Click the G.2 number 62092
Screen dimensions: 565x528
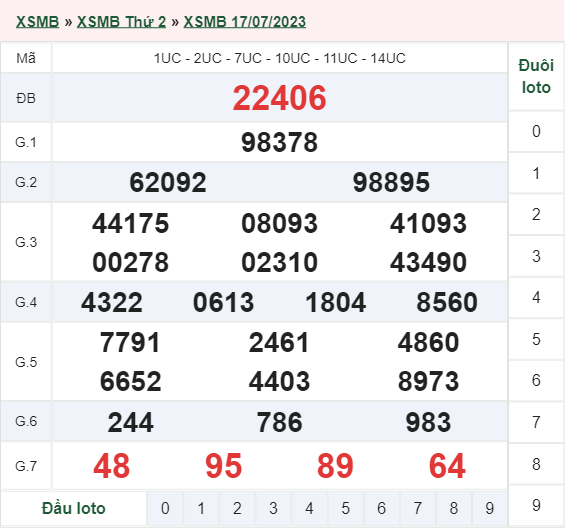click(168, 182)
